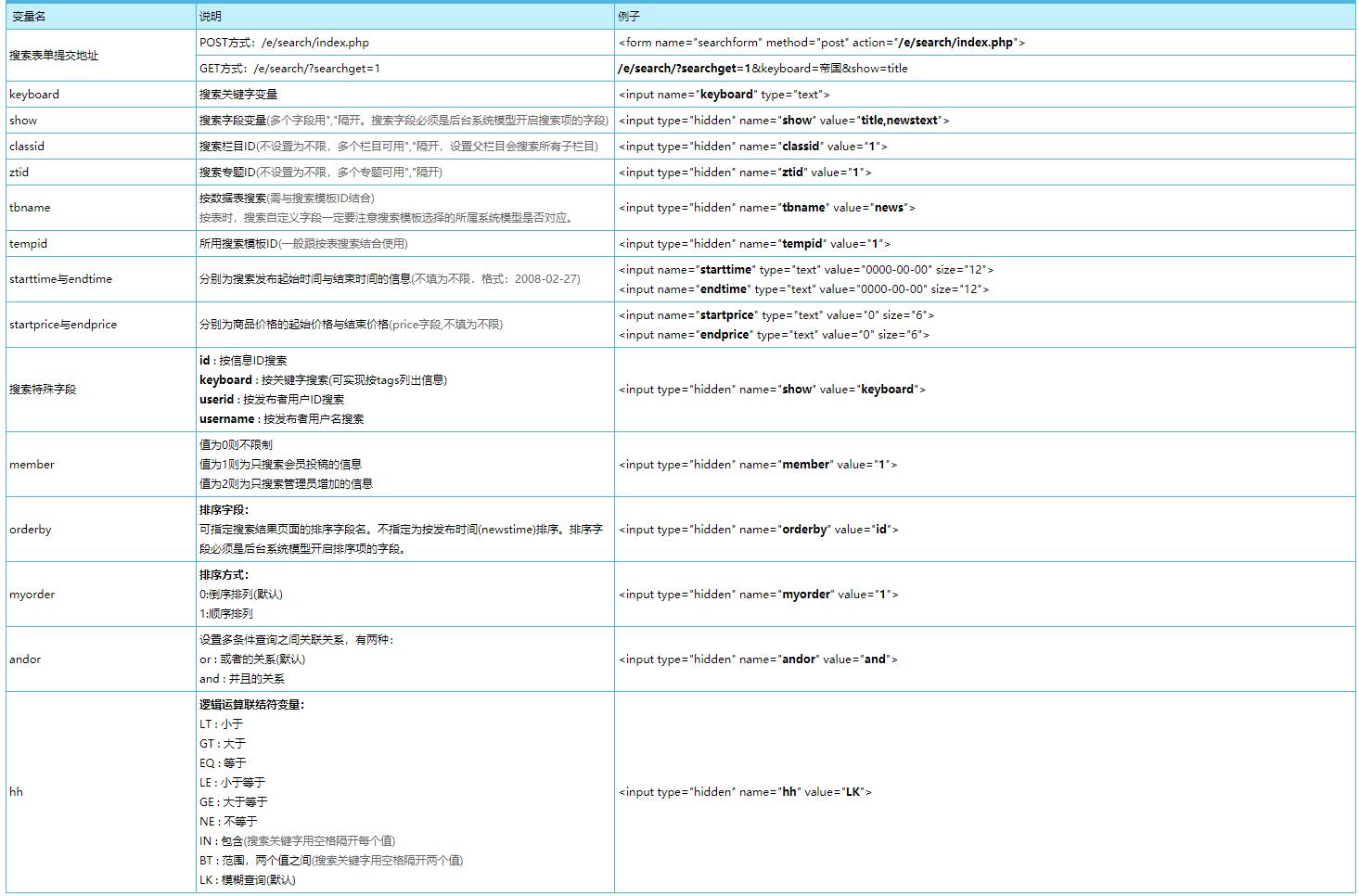Select the member variable name cell
This screenshot has height=896, width=1359.
(32, 465)
